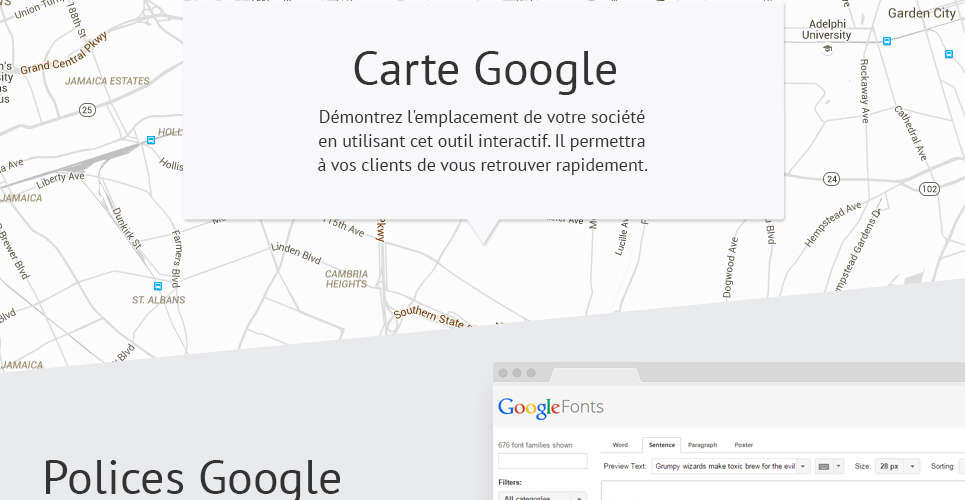Click the Grand Central Pkwy label
The height and width of the screenshot is (500, 965).
pos(64,54)
